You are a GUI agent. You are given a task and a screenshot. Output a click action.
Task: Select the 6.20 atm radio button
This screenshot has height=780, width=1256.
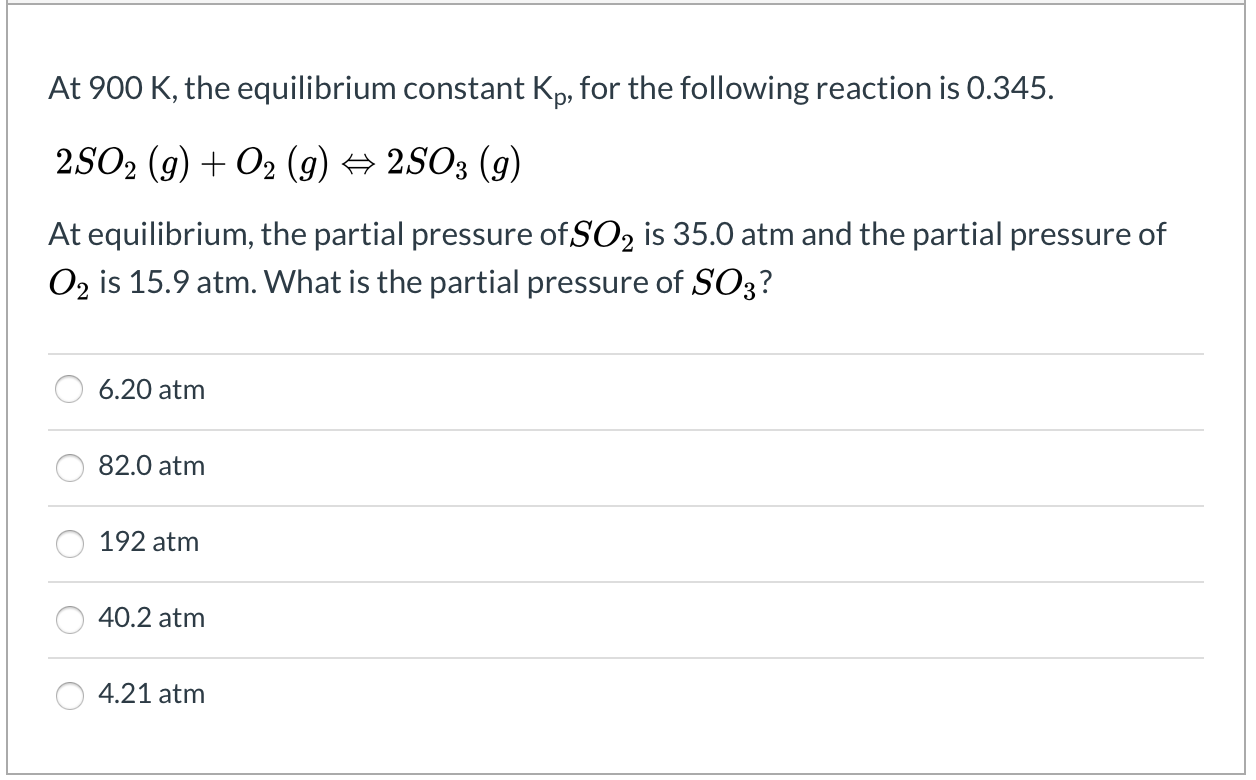point(69,390)
